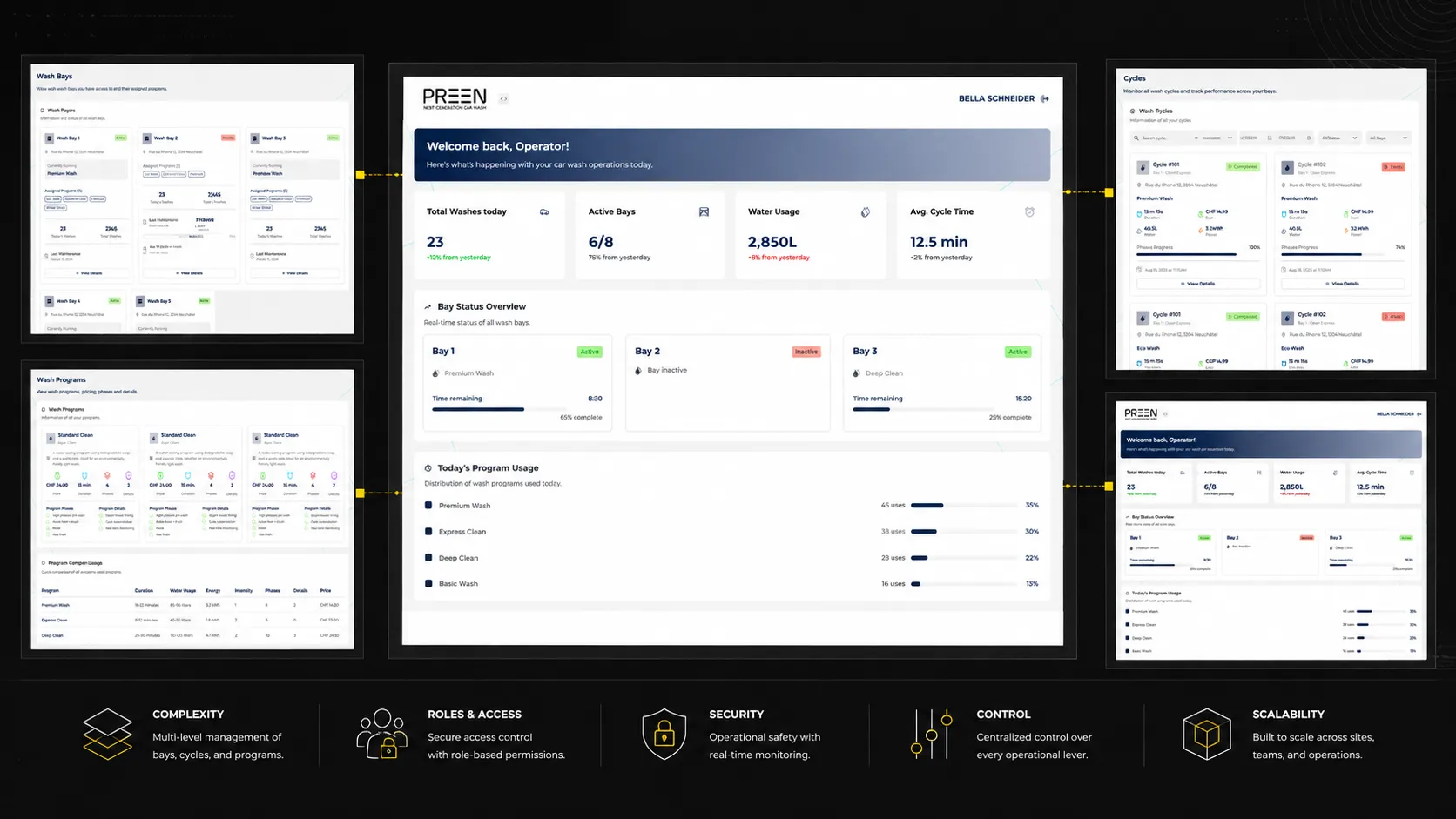1456x819 pixels.
Task: Click the droplet icon beside Premium Wash in Bay 1
Action: click(435, 373)
